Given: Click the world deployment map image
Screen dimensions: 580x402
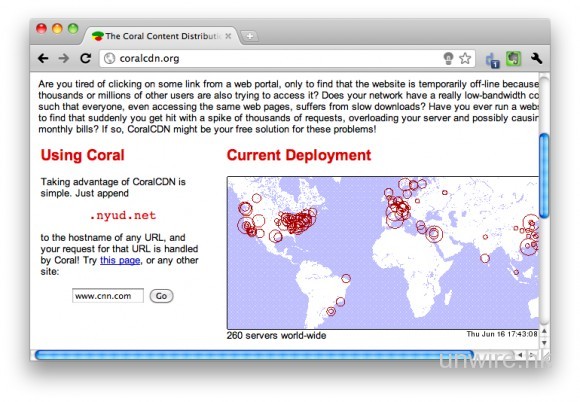Looking at the screenshot, I should tap(383, 253).
